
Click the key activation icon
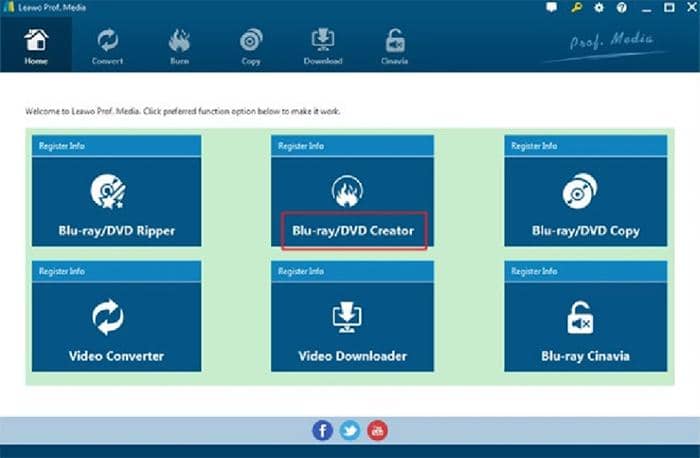click(576, 8)
